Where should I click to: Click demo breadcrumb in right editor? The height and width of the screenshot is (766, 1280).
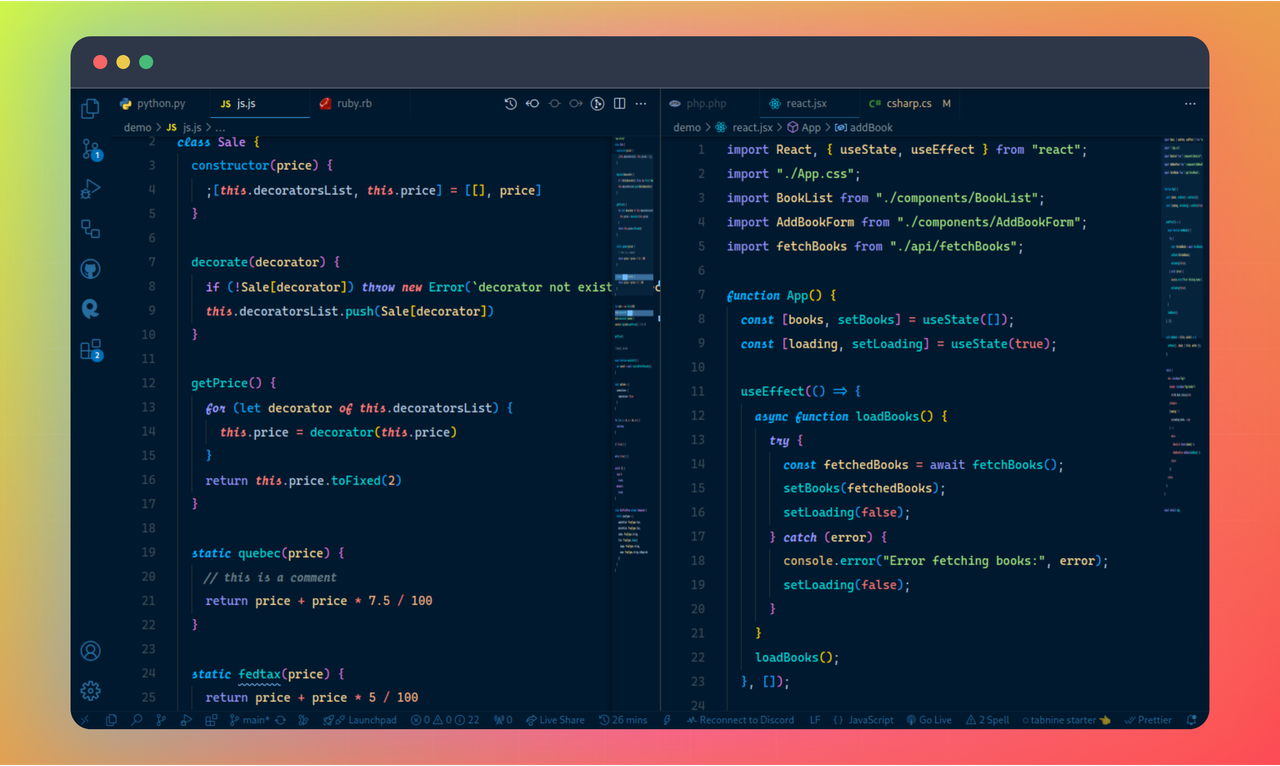point(687,127)
